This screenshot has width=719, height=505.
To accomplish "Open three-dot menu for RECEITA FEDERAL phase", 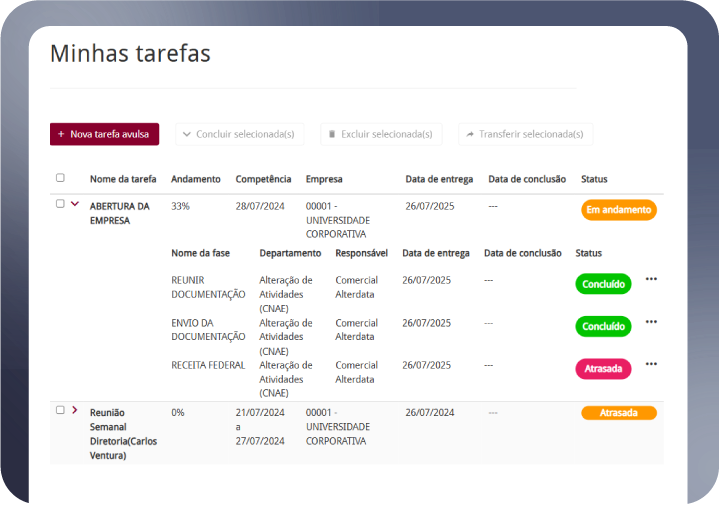I will click(651, 364).
